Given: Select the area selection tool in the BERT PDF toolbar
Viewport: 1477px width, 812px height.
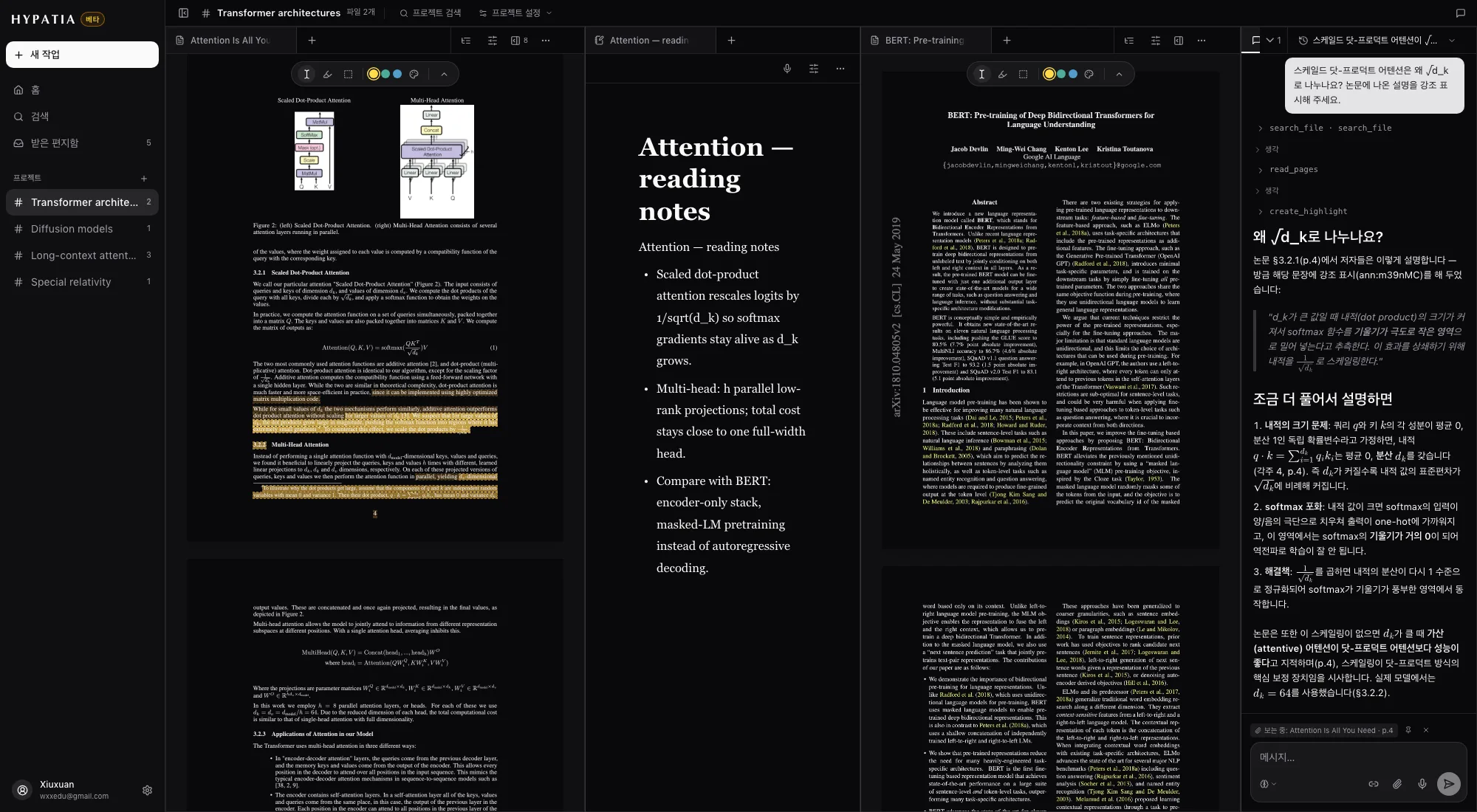Looking at the screenshot, I should [x=1023, y=74].
